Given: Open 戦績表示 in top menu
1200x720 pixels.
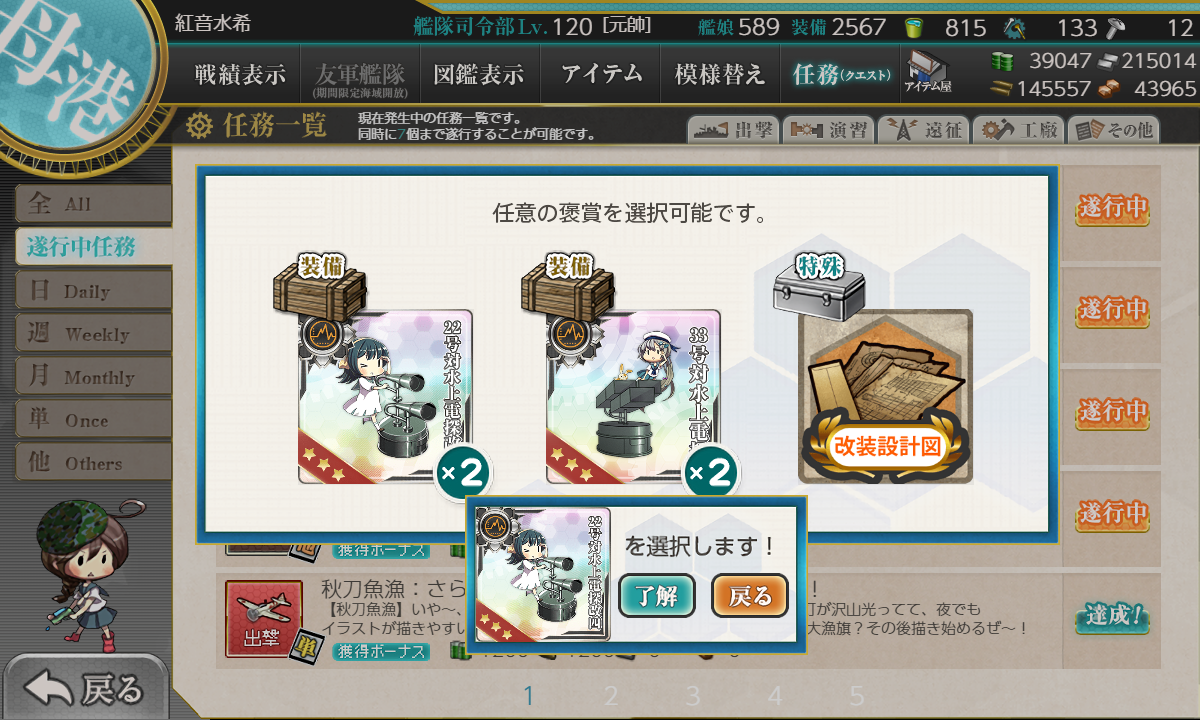Looking at the screenshot, I should pos(240,74).
